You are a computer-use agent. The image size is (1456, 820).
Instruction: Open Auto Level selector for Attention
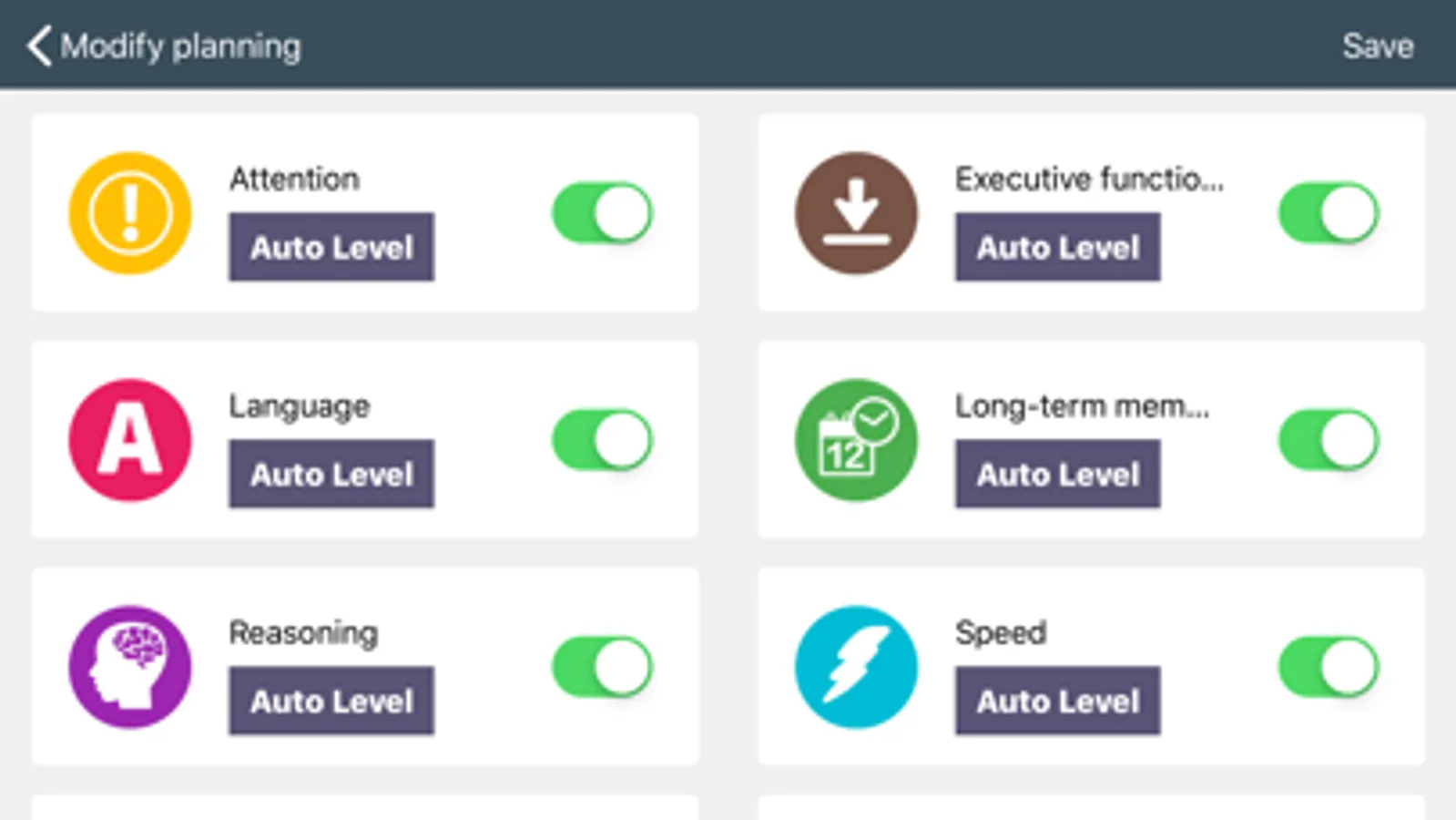coord(331,247)
